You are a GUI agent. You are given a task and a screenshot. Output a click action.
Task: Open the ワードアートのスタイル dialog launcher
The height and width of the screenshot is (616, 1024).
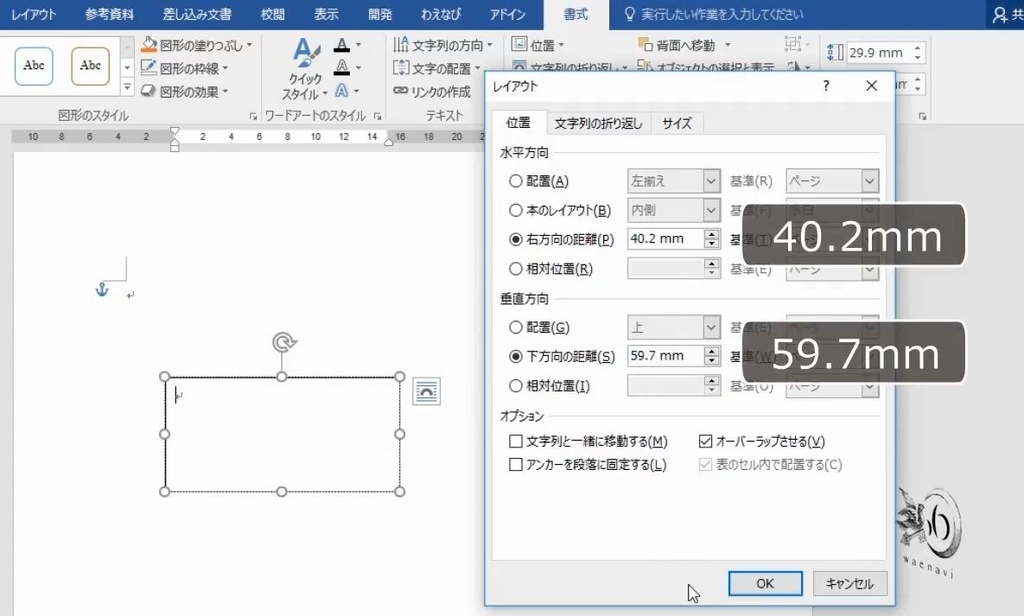pos(377,116)
